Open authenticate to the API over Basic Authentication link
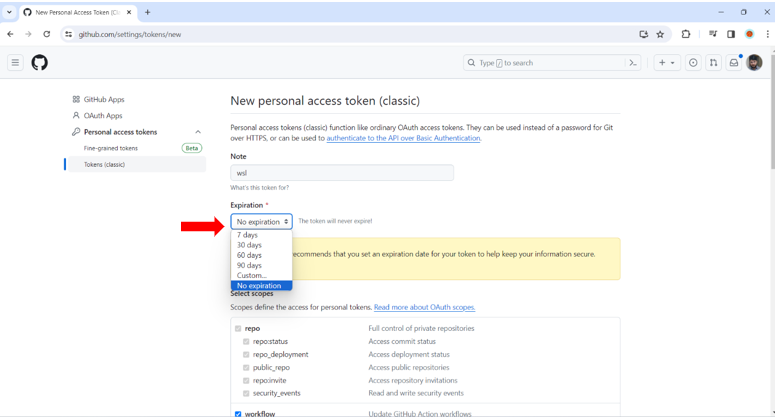Image resolution: width=775 pixels, height=417 pixels. click(403, 138)
